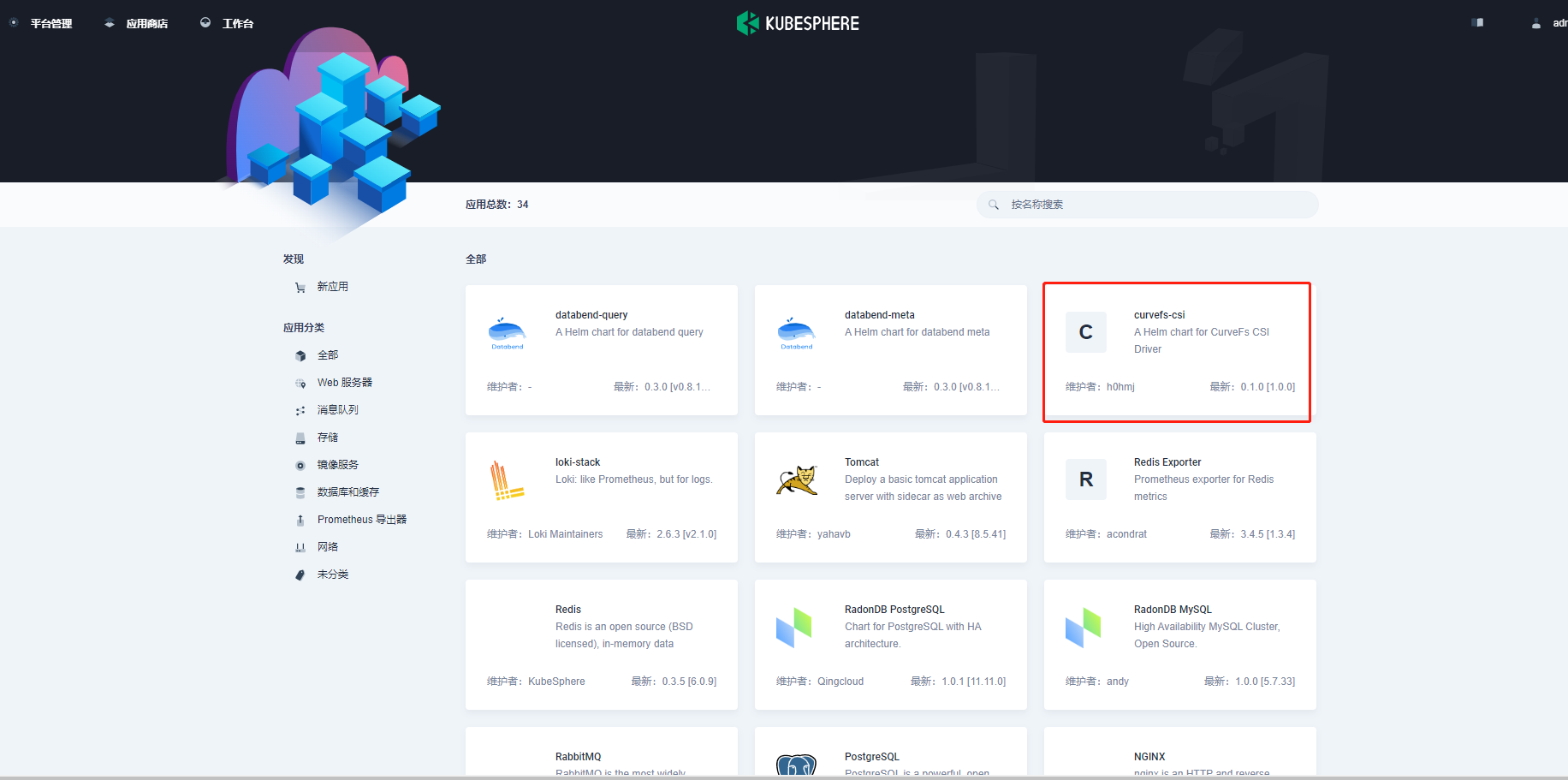
Task: Click the workbench icon in top bar
Action: point(205,23)
